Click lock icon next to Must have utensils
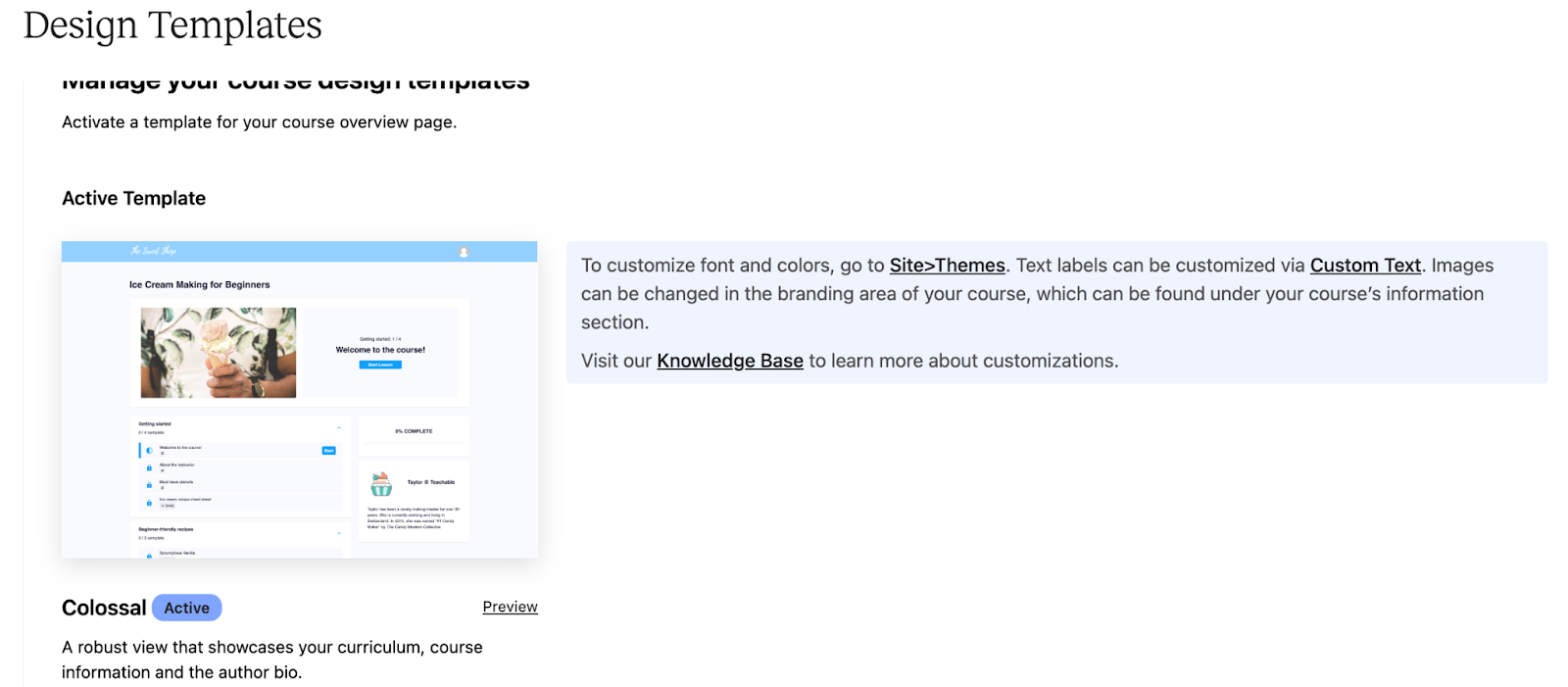 (x=150, y=485)
